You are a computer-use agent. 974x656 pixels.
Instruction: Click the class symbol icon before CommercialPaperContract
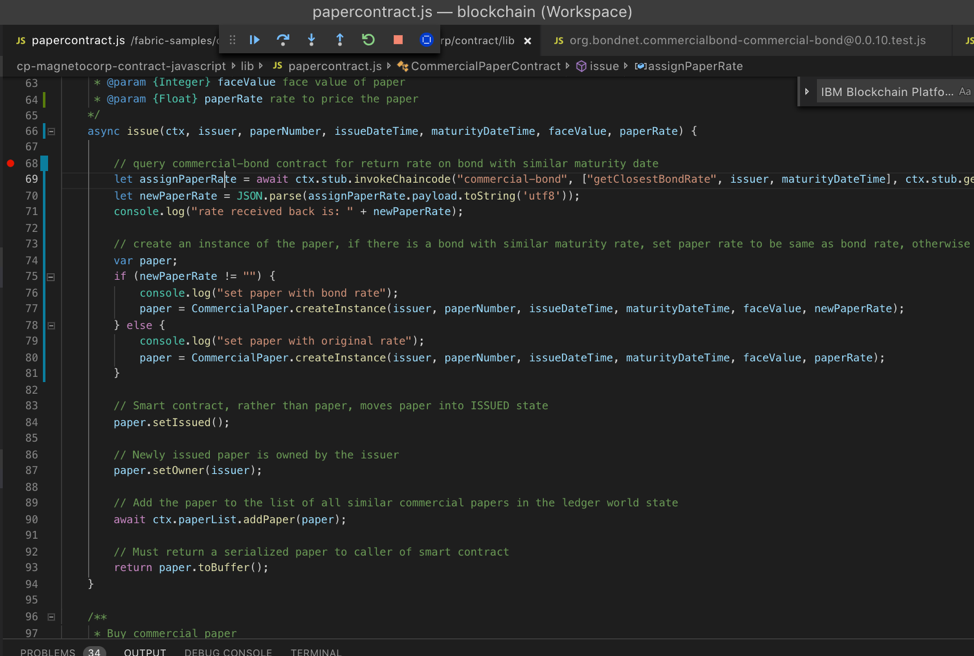click(x=403, y=66)
